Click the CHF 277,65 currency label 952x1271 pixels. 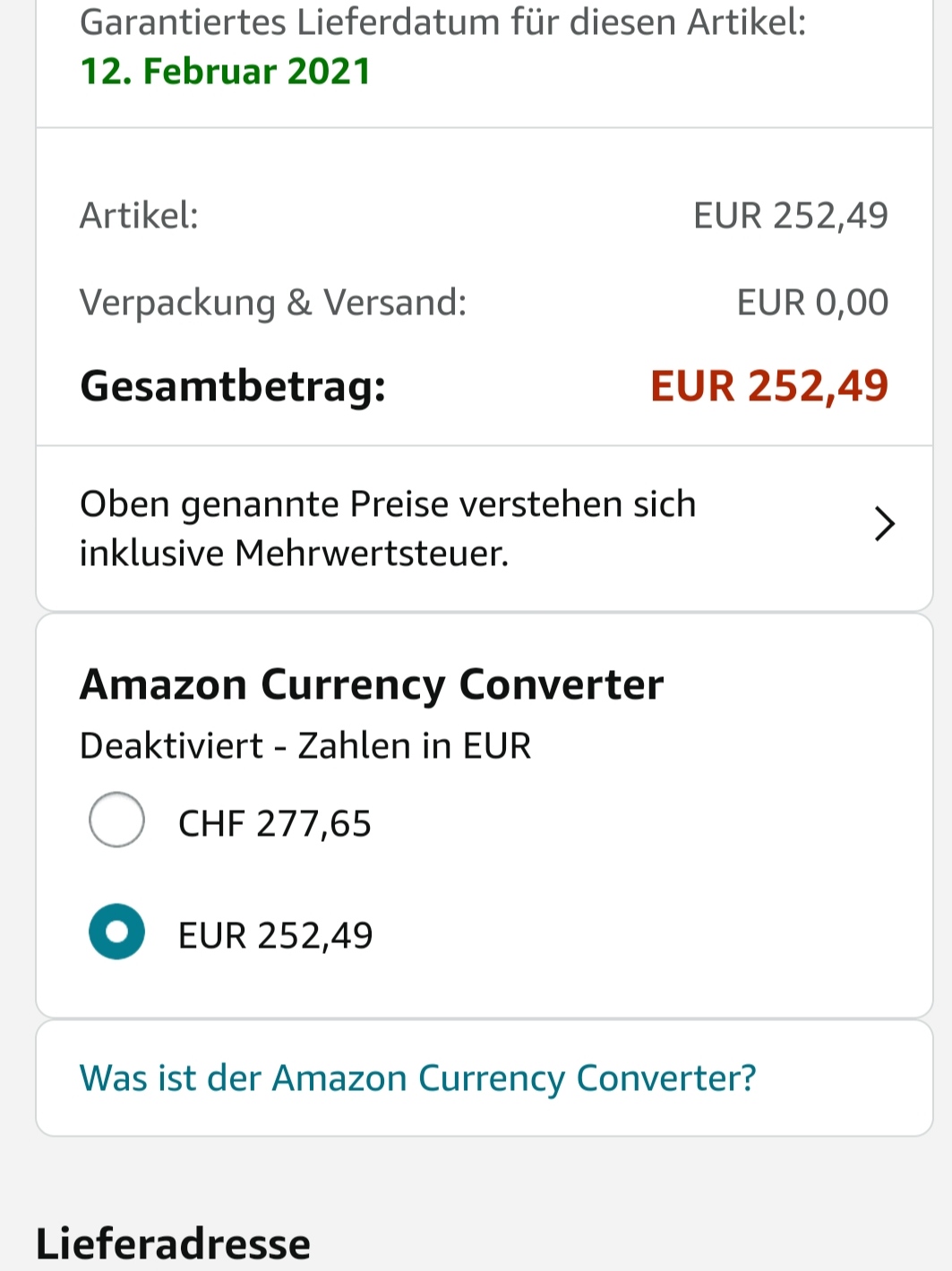click(274, 824)
